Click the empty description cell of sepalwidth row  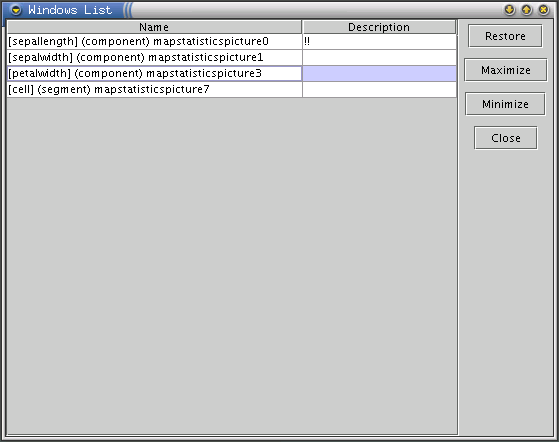pyautogui.click(x=379, y=57)
